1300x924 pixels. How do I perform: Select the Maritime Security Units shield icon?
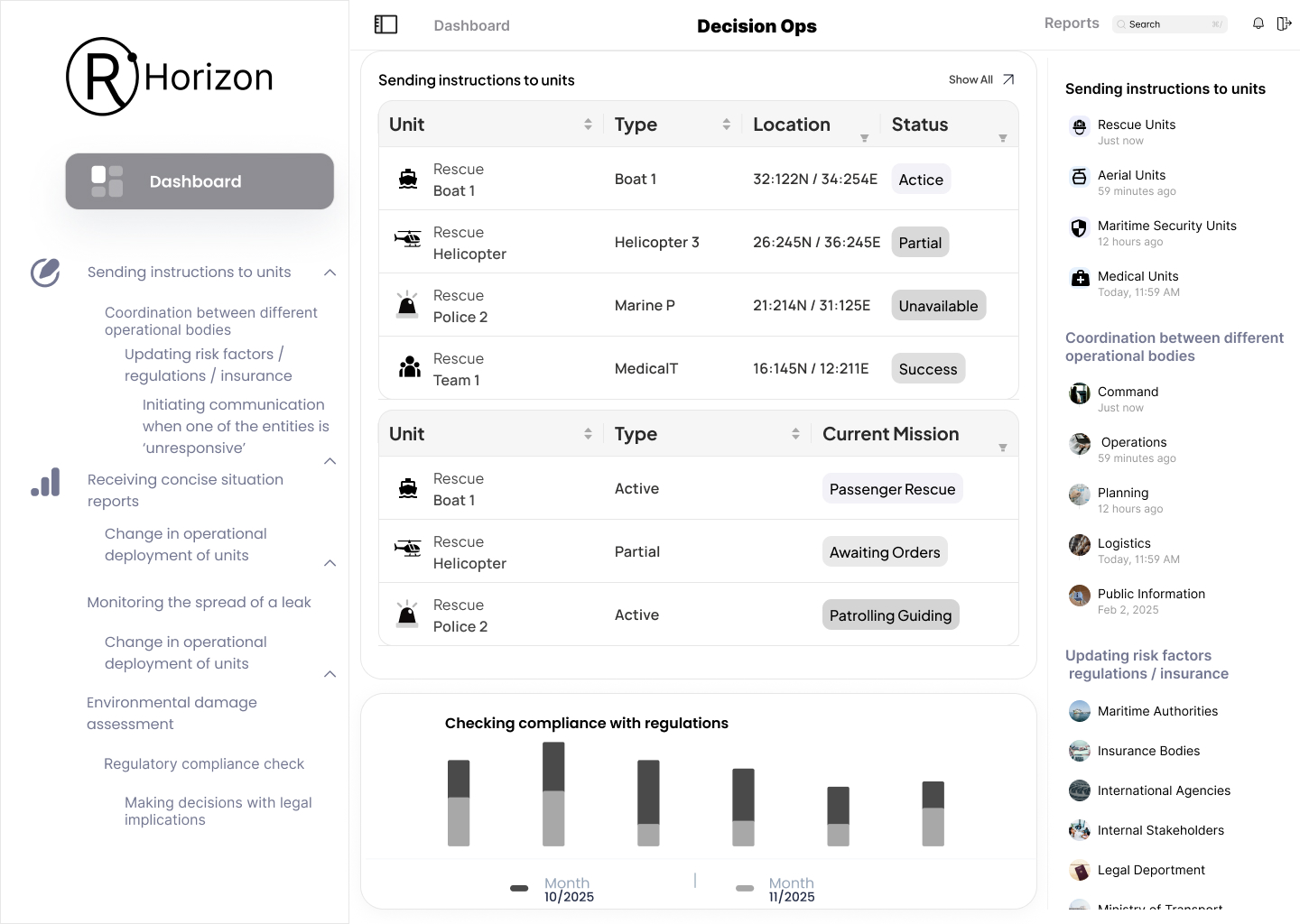1079,227
